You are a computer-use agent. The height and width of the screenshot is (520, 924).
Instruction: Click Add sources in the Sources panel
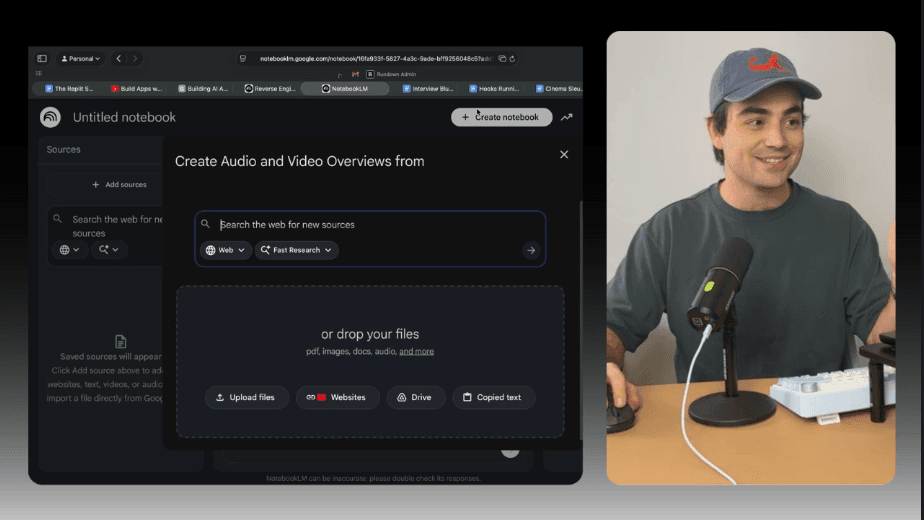tap(119, 185)
